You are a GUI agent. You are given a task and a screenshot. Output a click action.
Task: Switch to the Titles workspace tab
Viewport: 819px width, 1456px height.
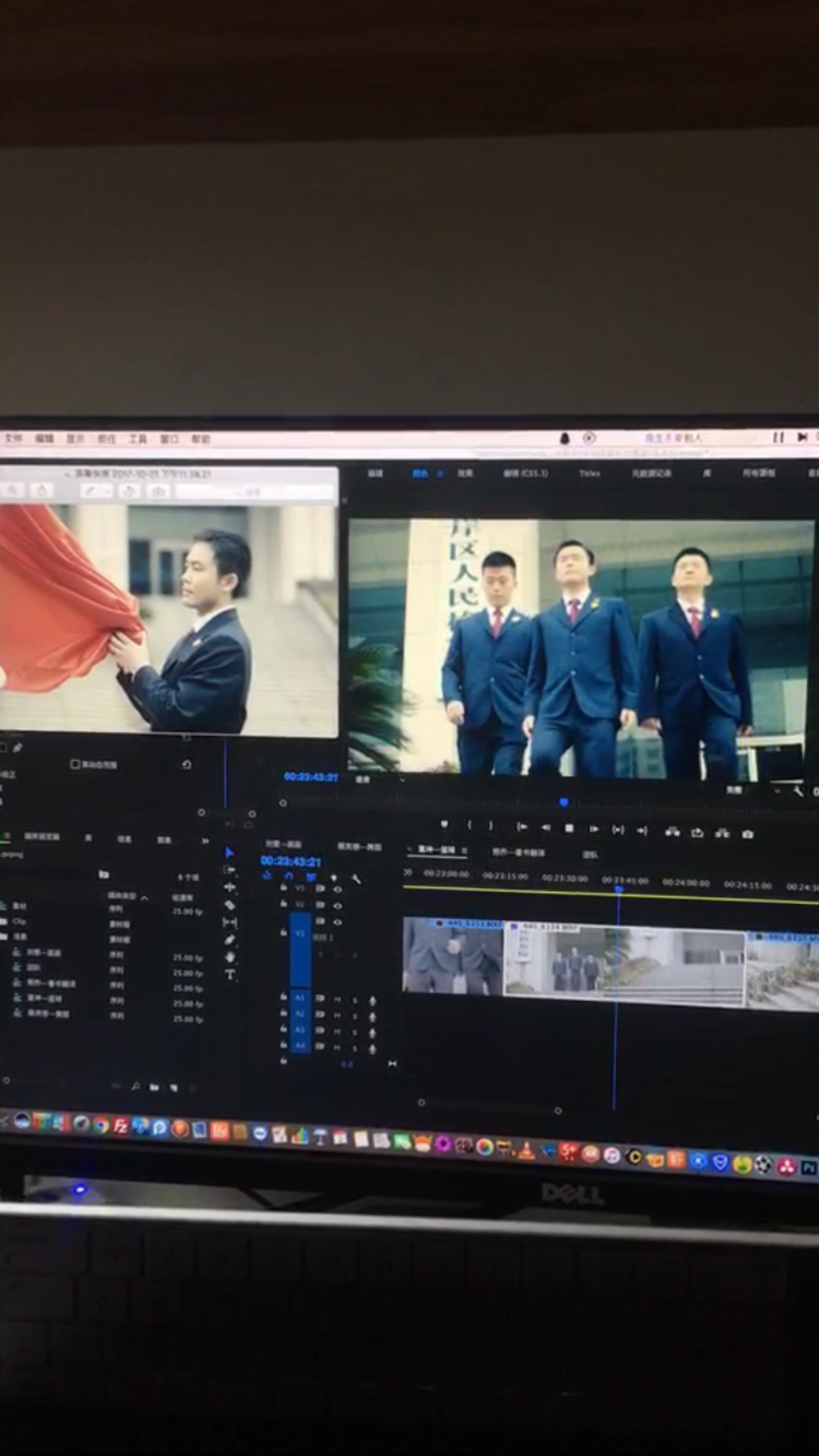pos(589,473)
